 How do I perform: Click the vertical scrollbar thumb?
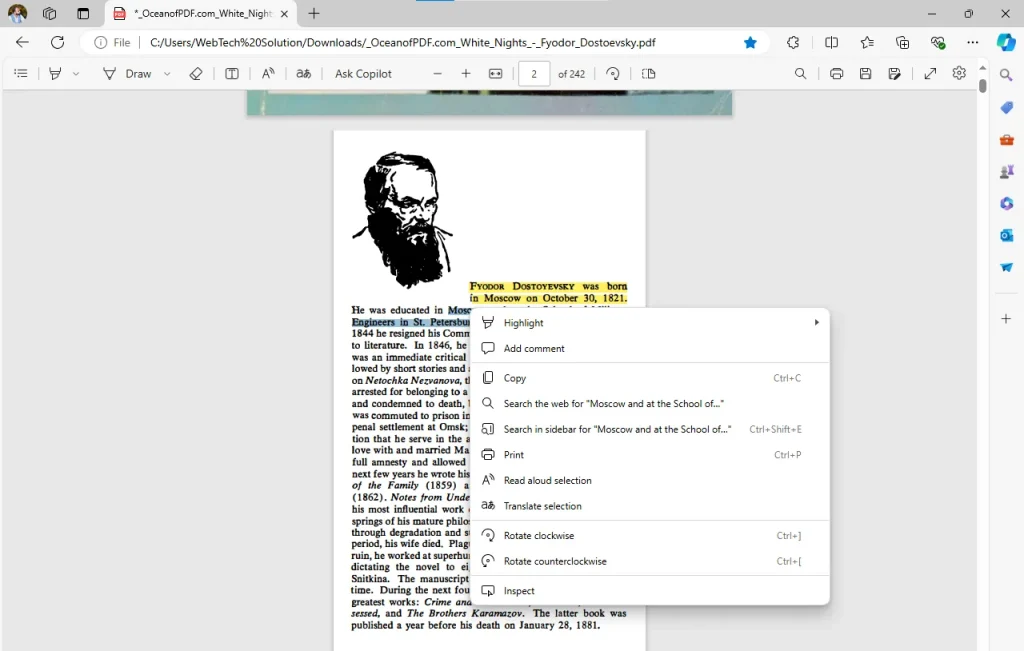pyautogui.click(x=982, y=86)
